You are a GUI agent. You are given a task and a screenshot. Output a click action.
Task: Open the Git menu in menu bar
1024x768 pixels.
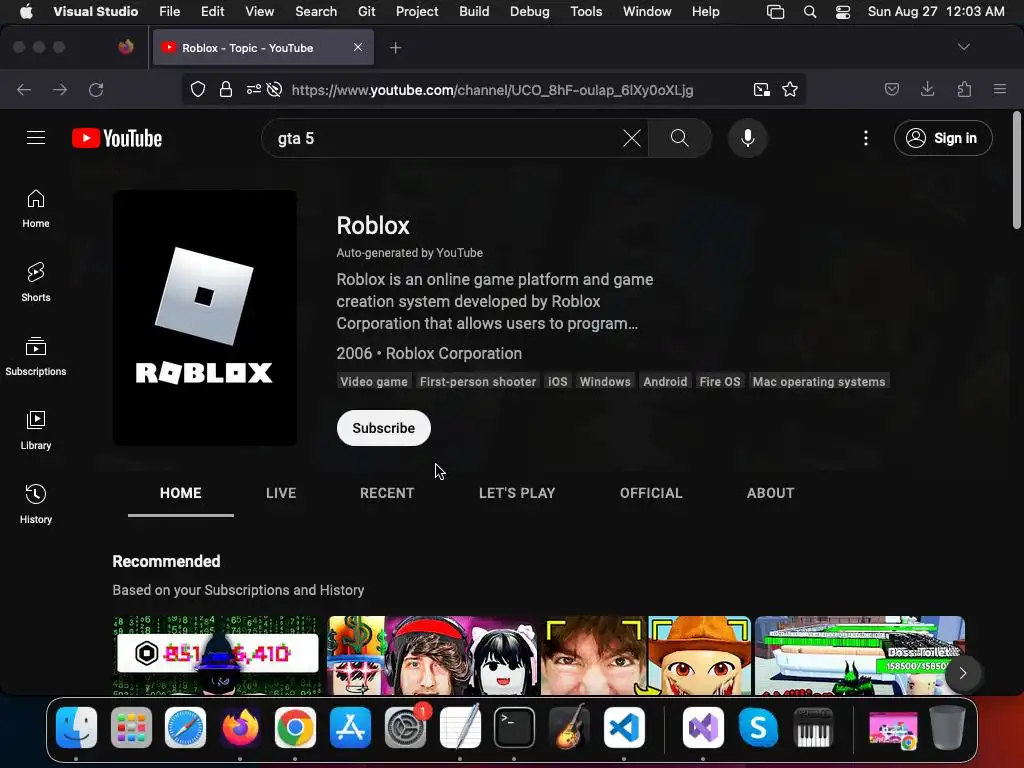click(366, 12)
